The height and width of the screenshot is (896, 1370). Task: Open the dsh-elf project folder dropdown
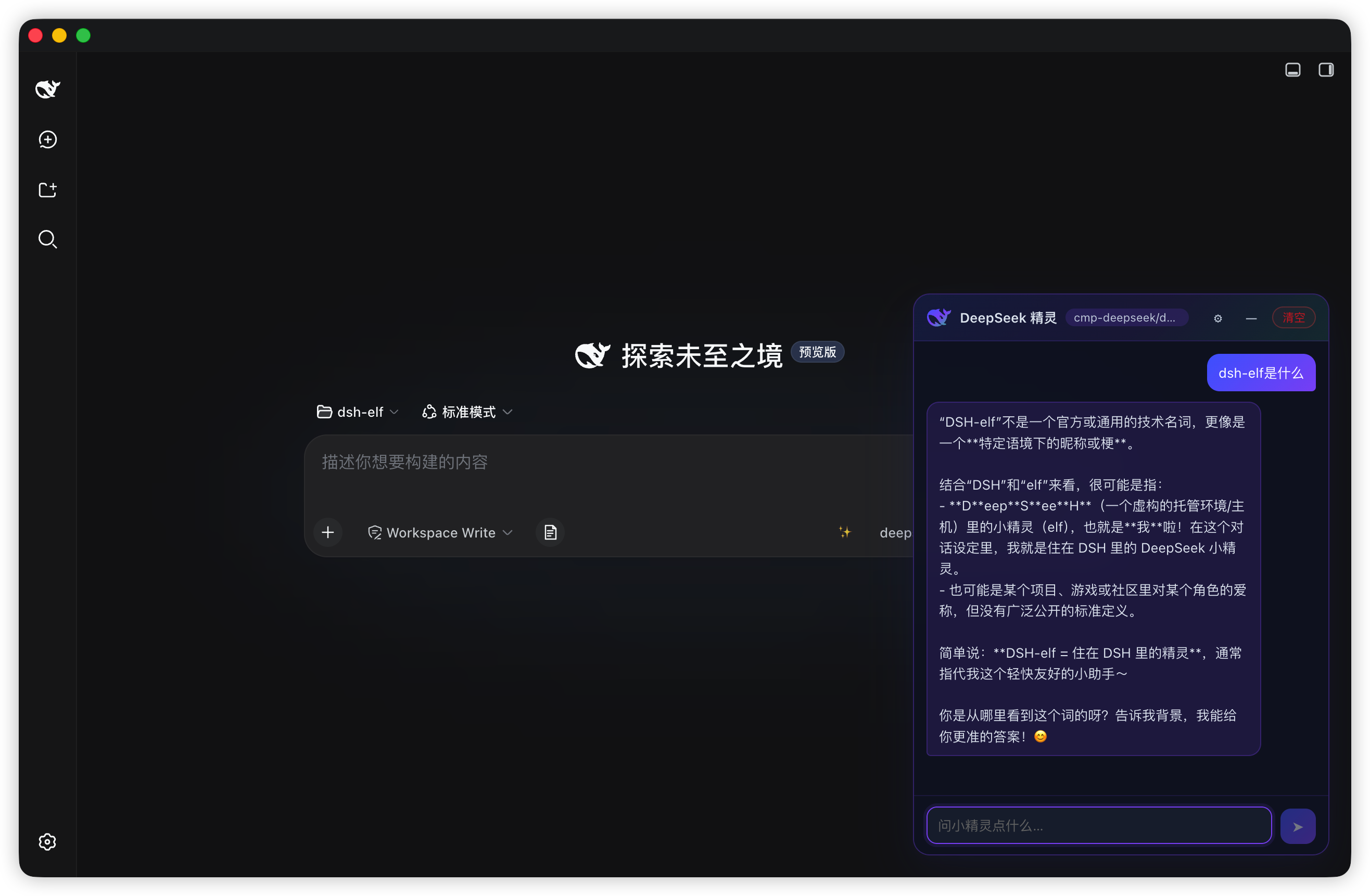[x=358, y=412]
